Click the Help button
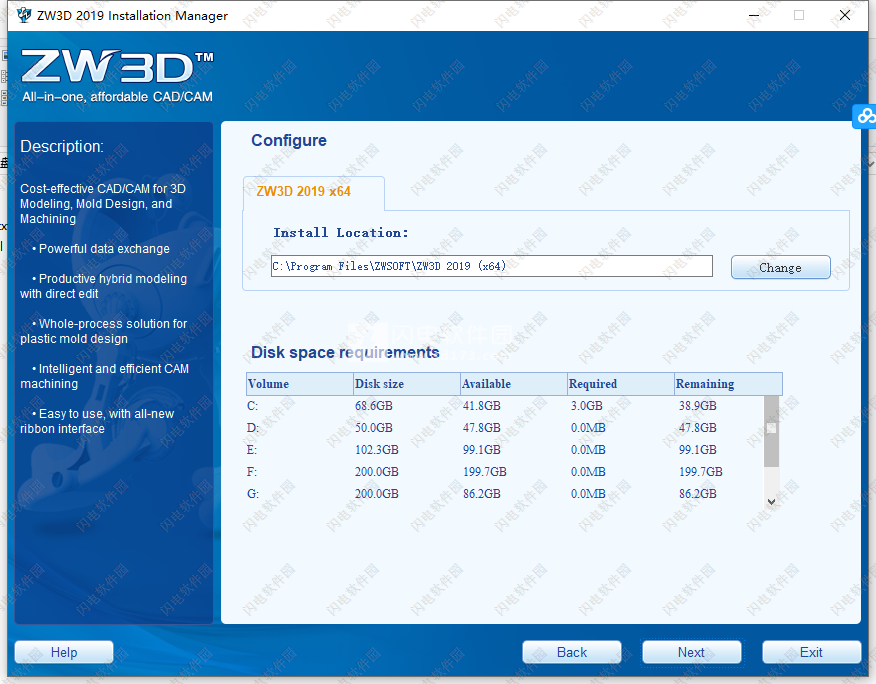The image size is (876, 684). [x=64, y=652]
